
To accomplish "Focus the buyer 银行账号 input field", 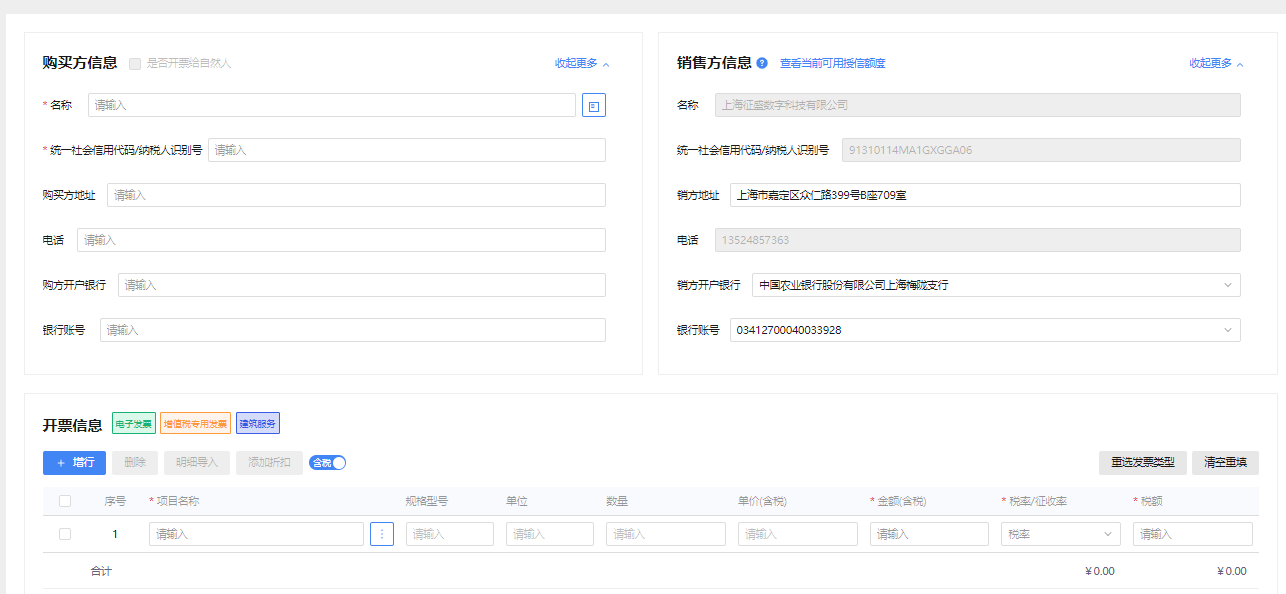I will (353, 330).
